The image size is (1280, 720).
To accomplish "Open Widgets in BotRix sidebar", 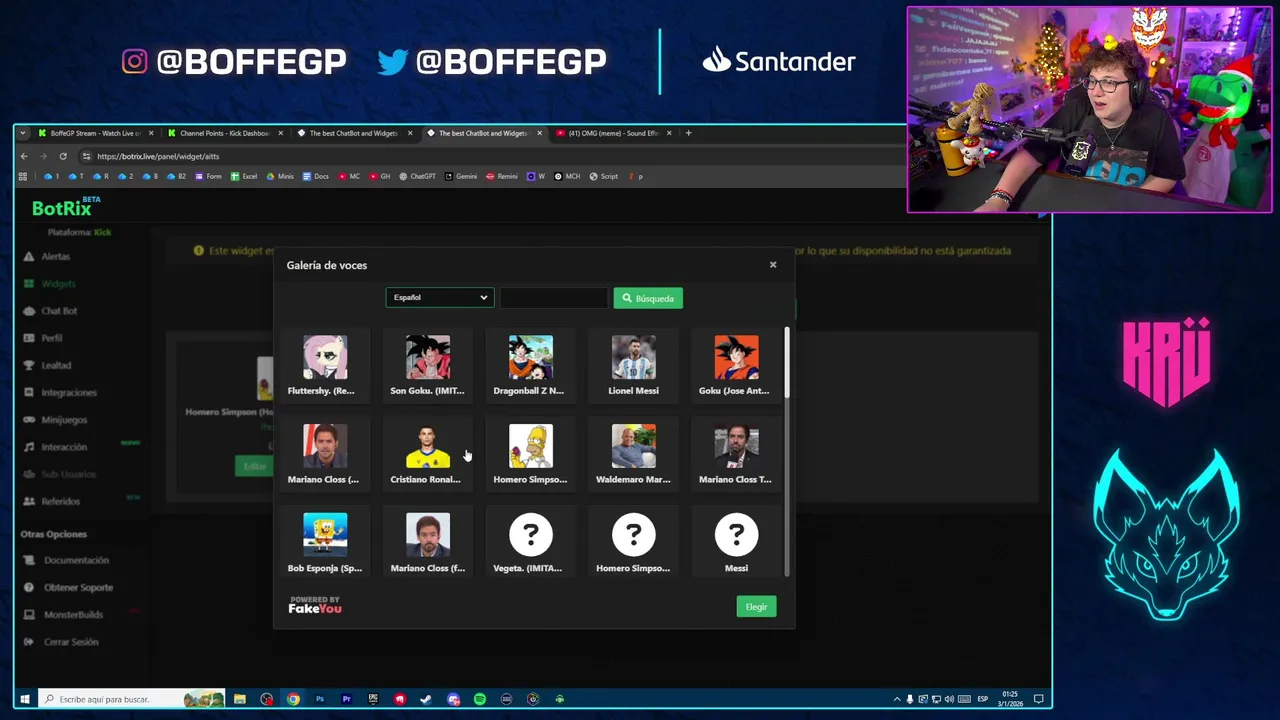I will pos(58,284).
